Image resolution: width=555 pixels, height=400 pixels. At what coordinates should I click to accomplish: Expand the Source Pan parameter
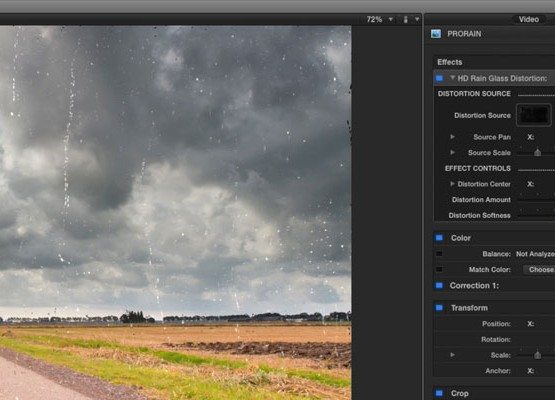click(x=452, y=137)
